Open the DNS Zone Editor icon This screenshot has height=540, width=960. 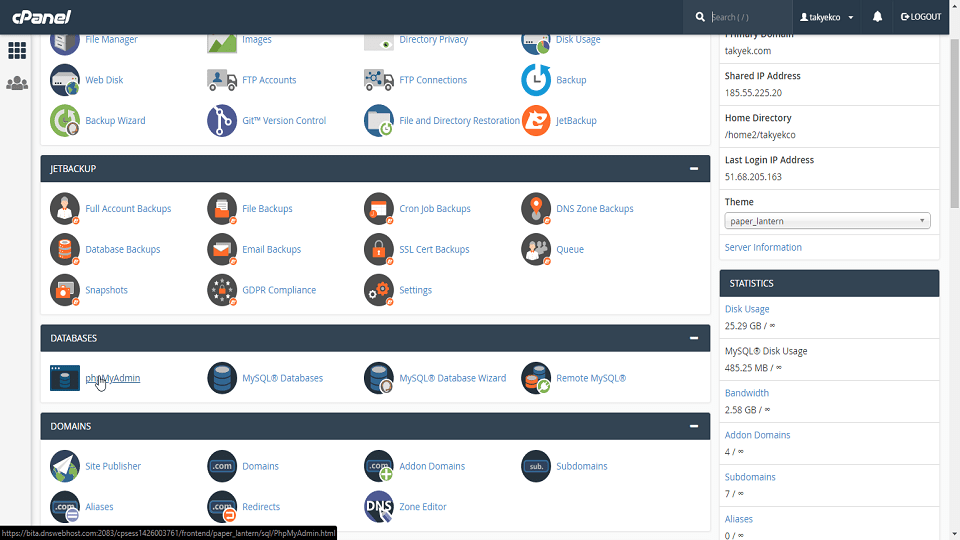(x=378, y=506)
